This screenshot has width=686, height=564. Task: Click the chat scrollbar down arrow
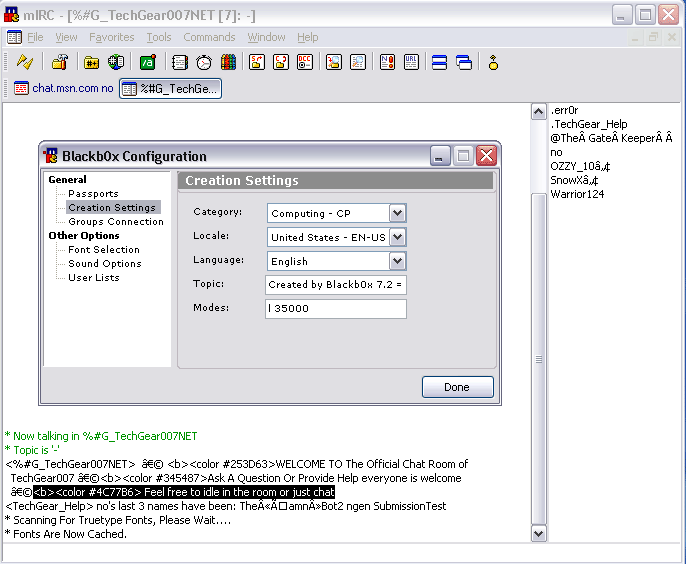tap(539, 534)
